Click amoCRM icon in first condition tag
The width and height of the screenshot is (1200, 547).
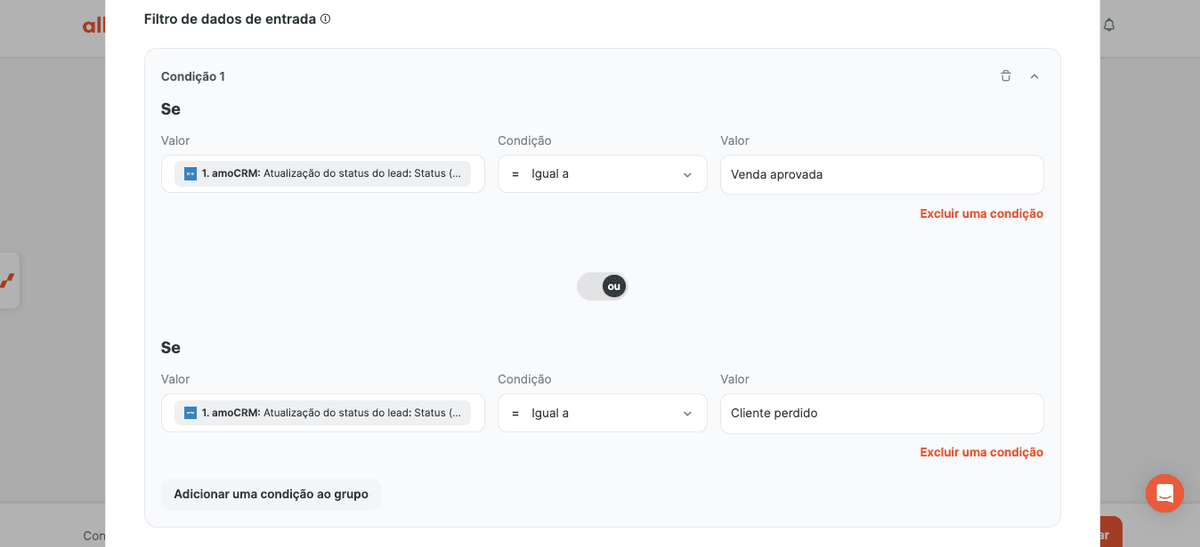[x=190, y=174]
